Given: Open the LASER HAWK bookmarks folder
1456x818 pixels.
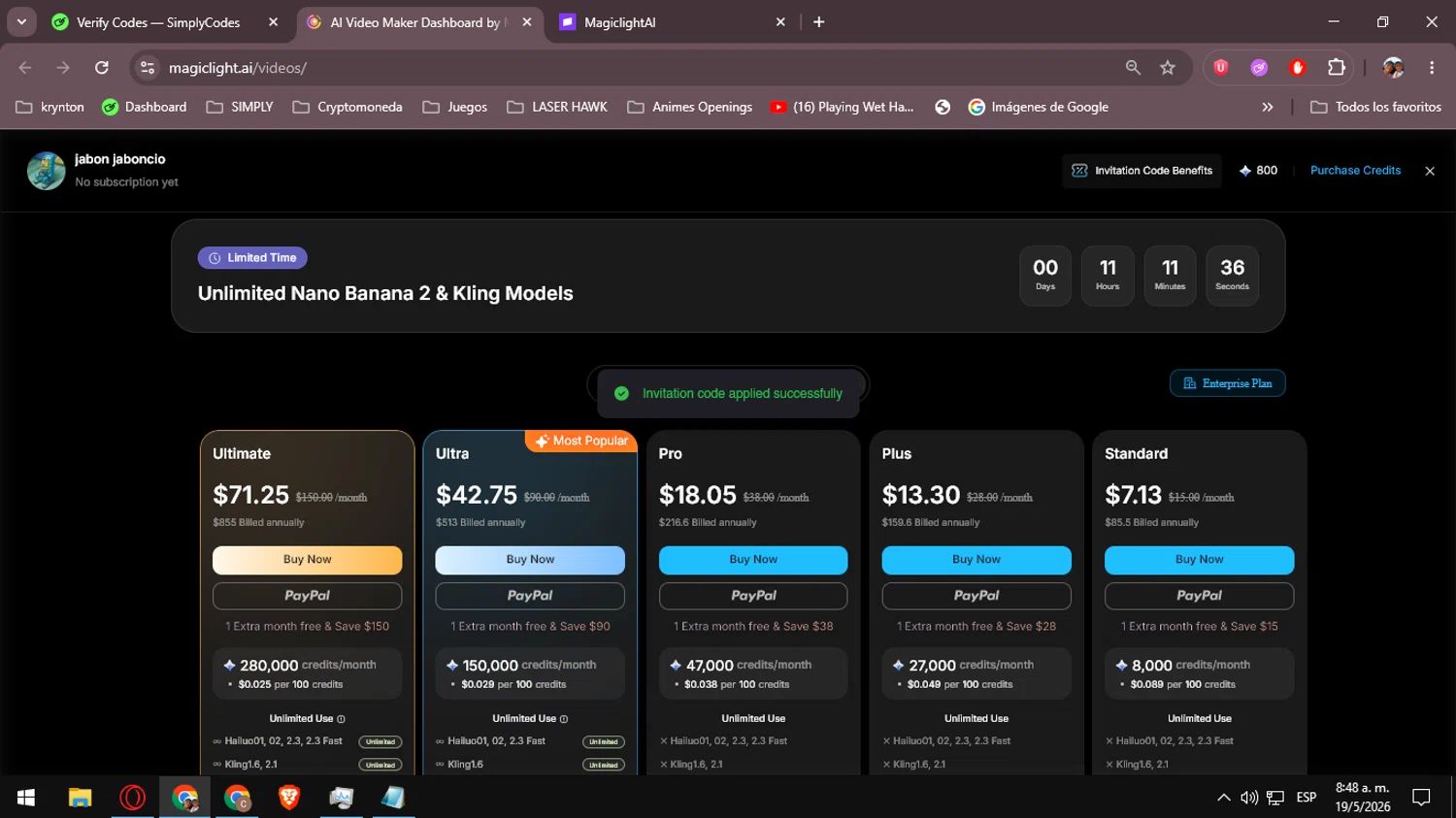Looking at the screenshot, I should click(557, 107).
